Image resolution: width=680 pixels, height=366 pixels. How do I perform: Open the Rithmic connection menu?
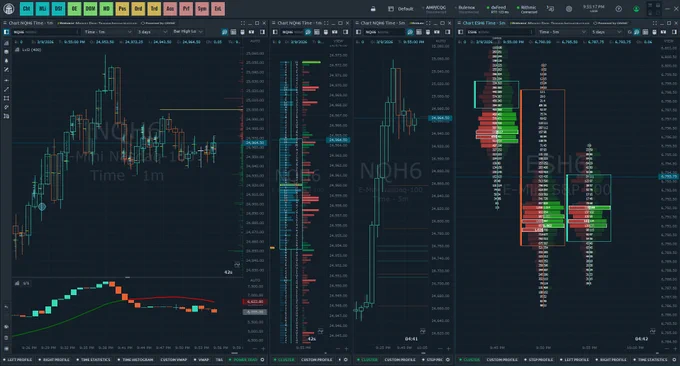point(528,9)
